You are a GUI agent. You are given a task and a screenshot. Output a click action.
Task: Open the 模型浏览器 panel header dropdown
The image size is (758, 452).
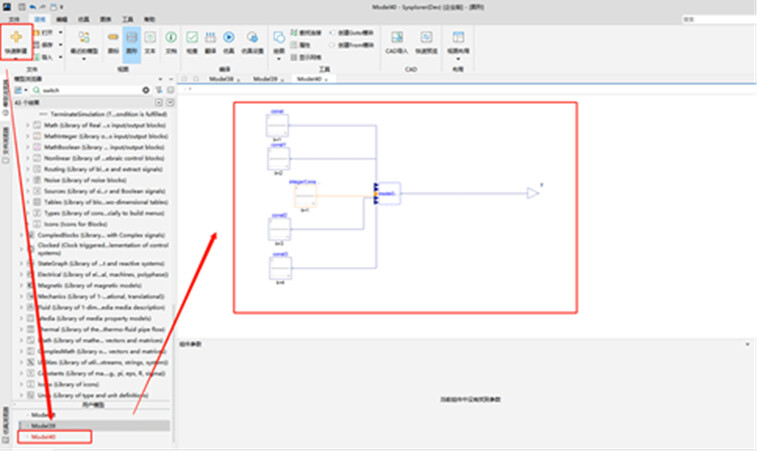(x=160, y=79)
